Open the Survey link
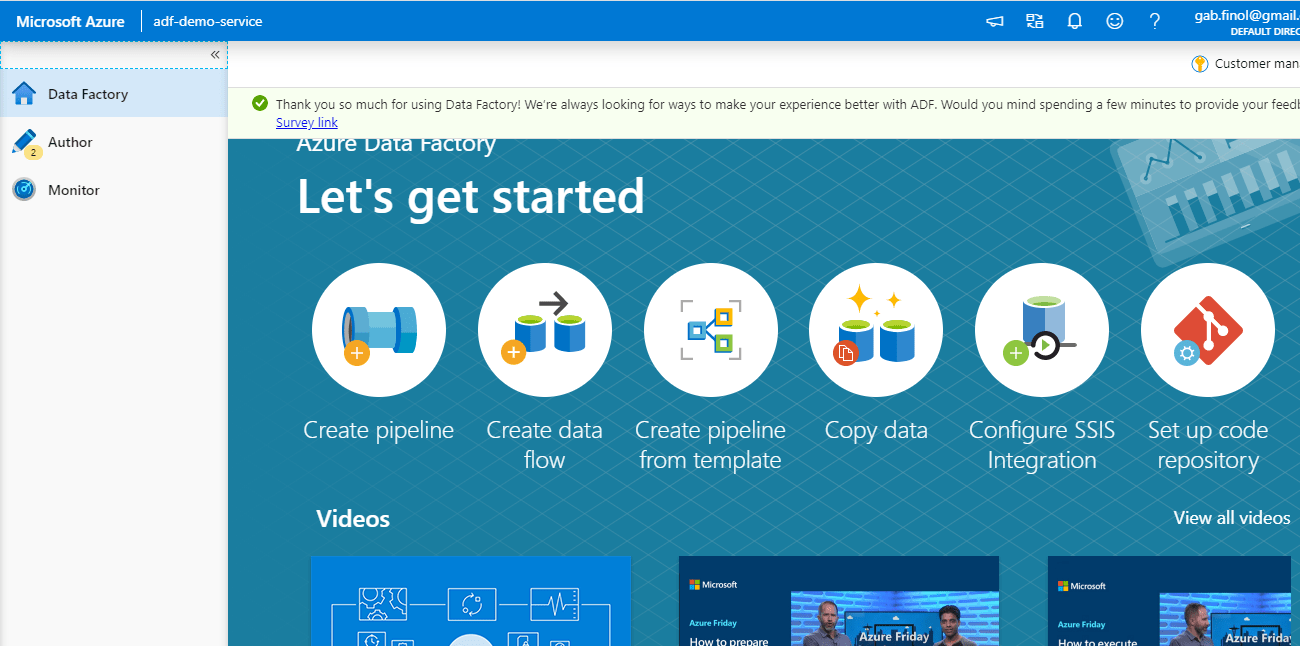The height and width of the screenshot is (646, 1300). click(x=307, y=123)
